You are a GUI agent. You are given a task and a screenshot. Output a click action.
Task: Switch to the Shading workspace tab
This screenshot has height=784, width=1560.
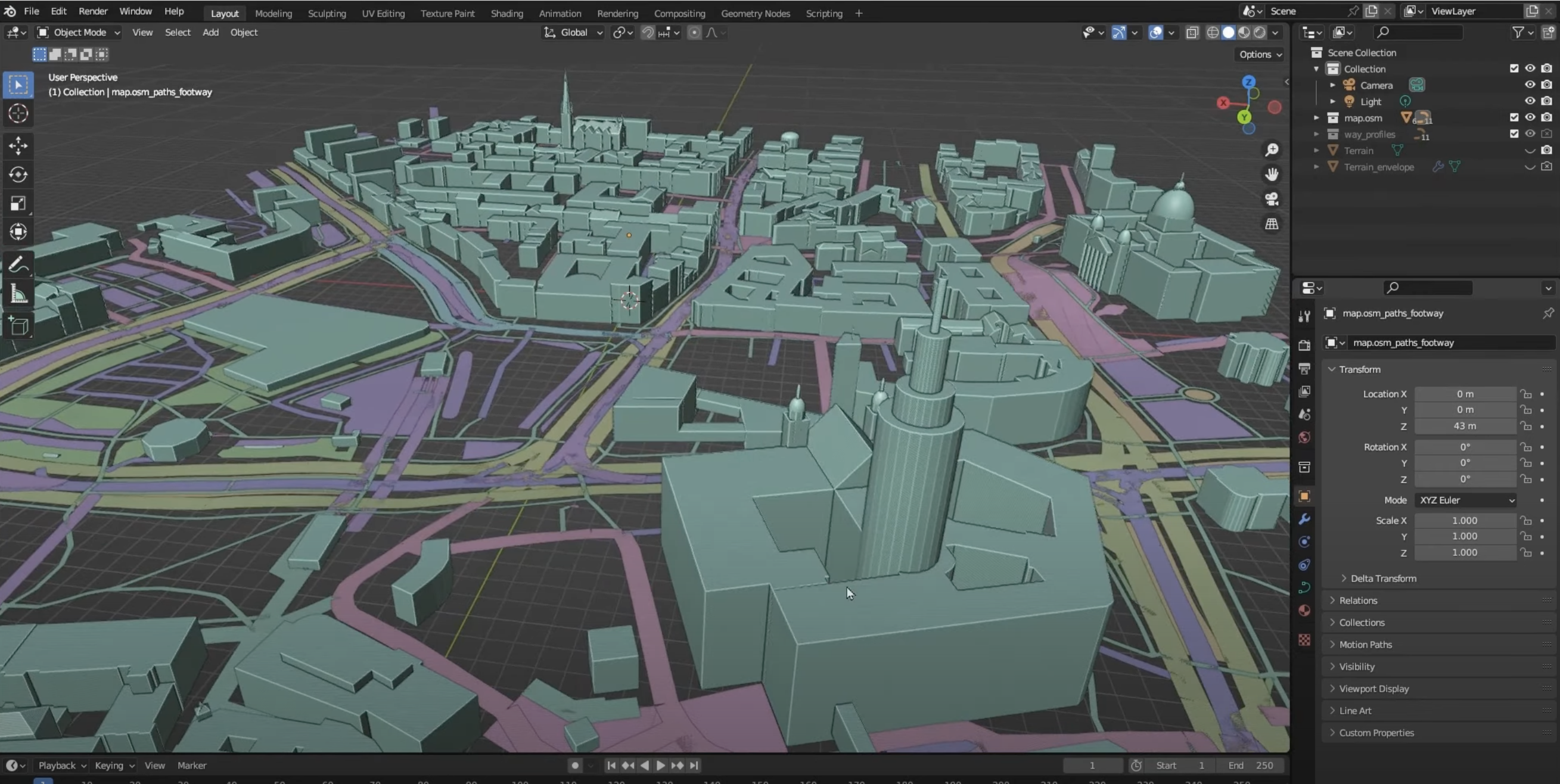pyautogui.click(x=506, y=13)
